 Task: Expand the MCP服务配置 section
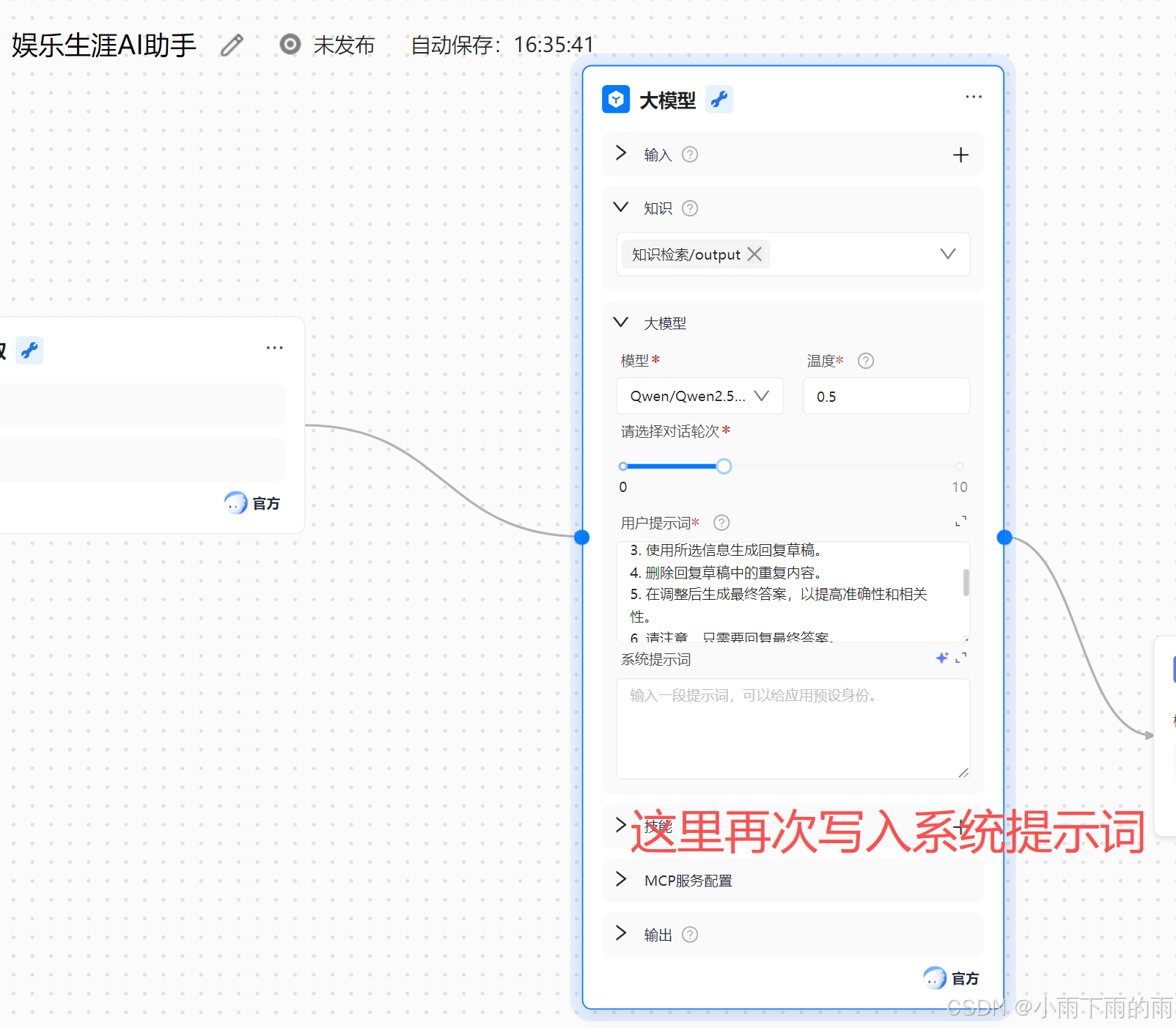[621, 879]
